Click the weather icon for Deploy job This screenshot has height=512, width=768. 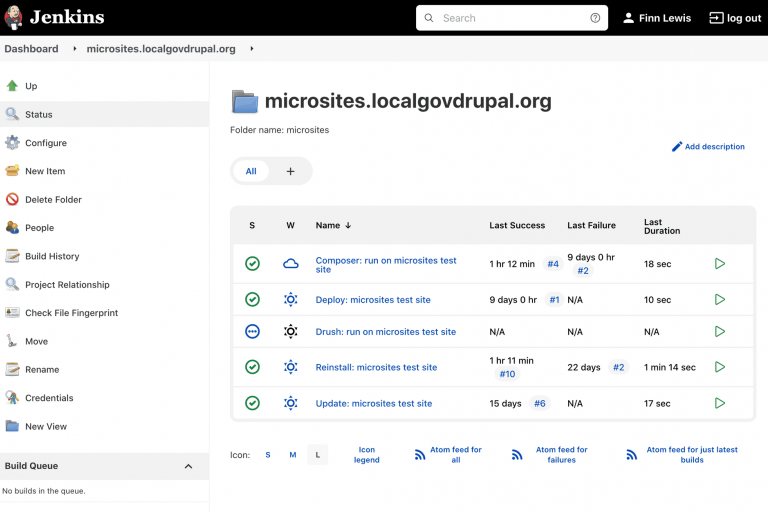tap(291, 299)
